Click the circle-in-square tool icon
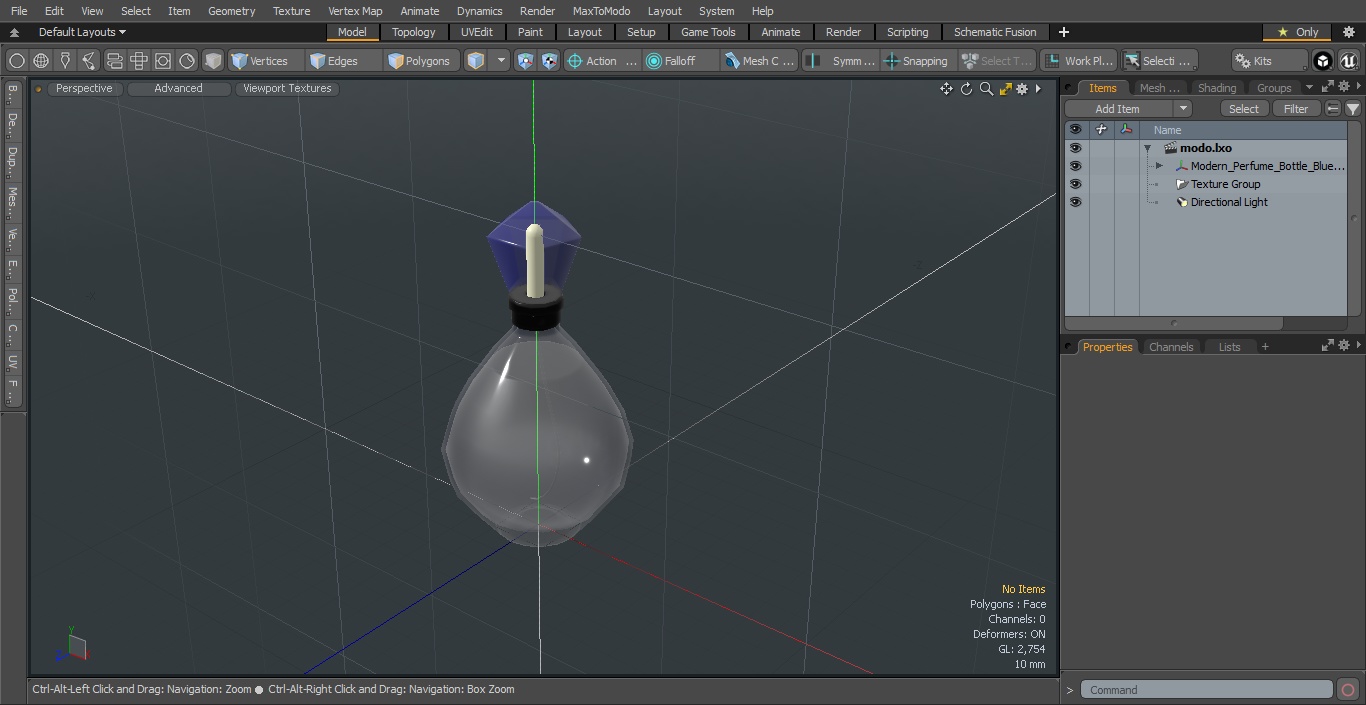This screenshot has width=1366, height=705. point(163,61)
